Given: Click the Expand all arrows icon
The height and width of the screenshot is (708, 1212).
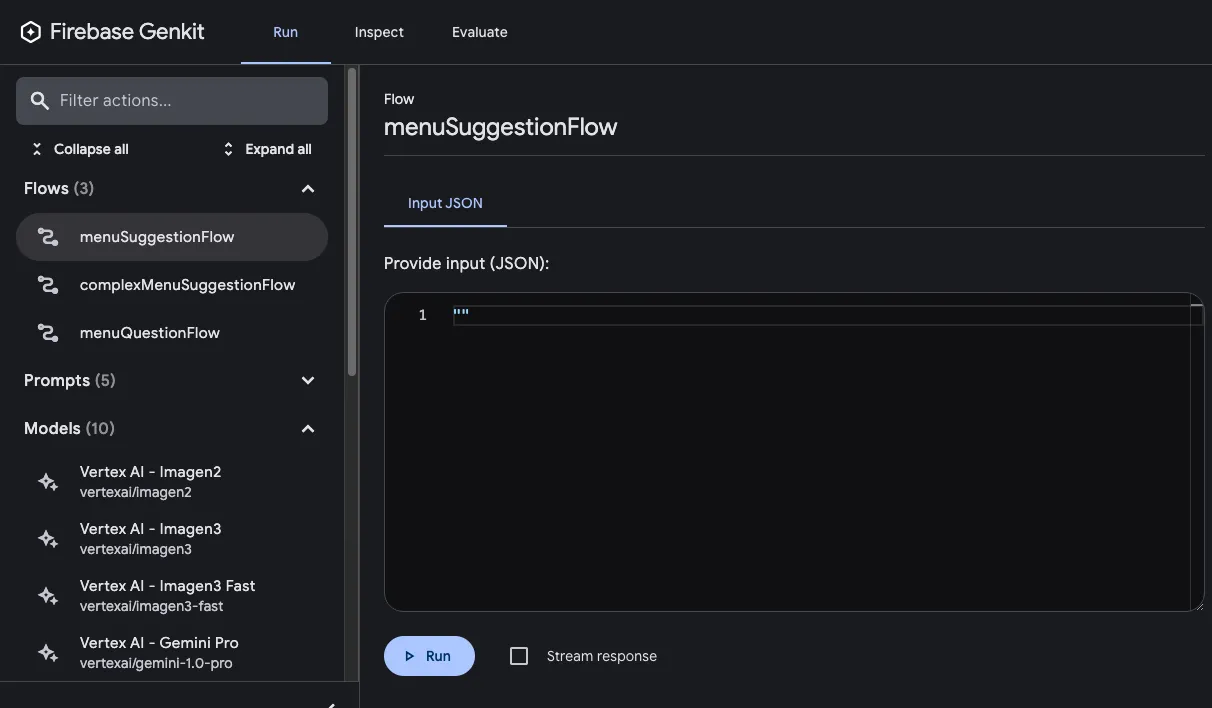Looking at the screenshot, I should tap(228, 149).
